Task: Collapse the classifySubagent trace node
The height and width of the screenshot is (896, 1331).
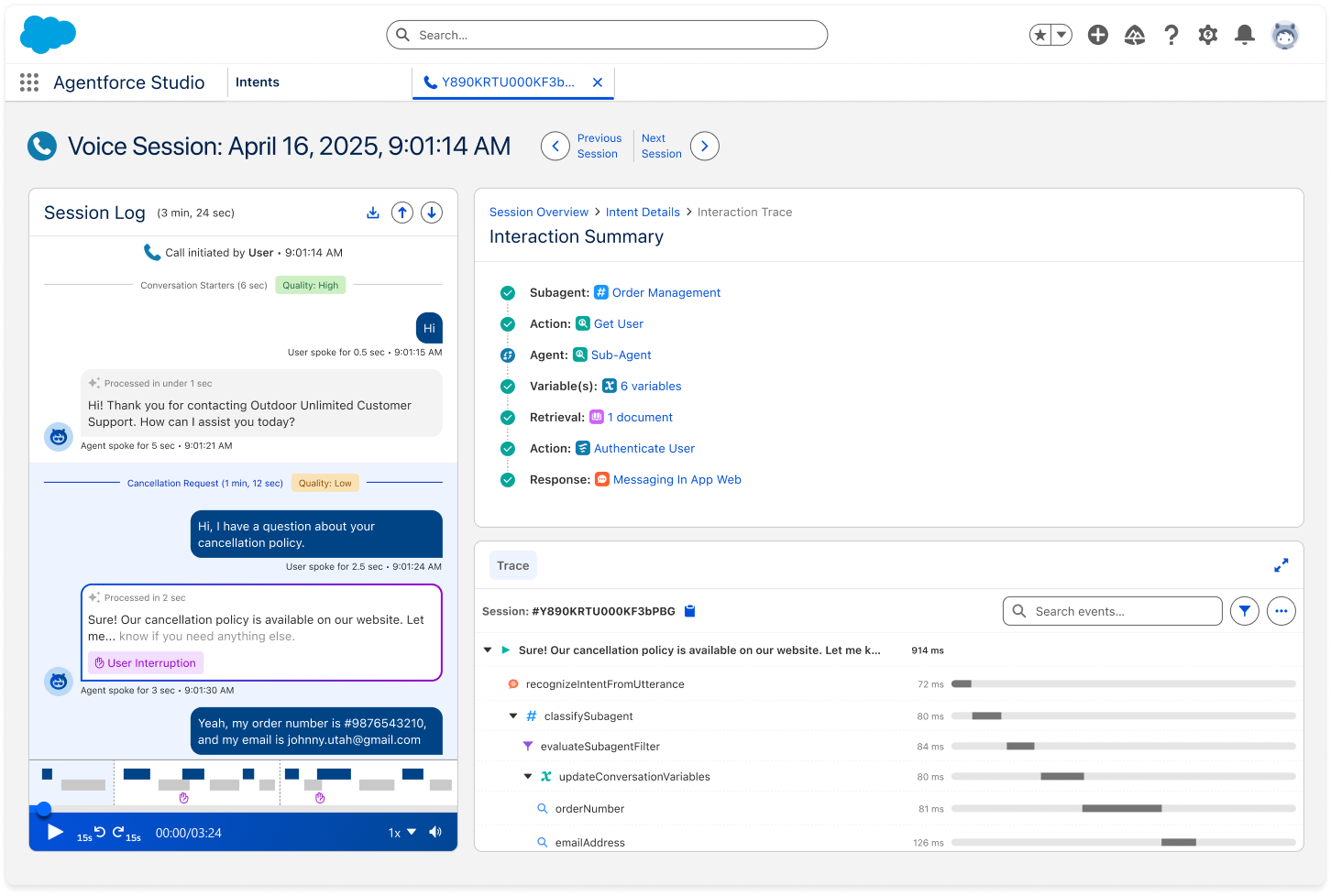Action: point(513,716)
